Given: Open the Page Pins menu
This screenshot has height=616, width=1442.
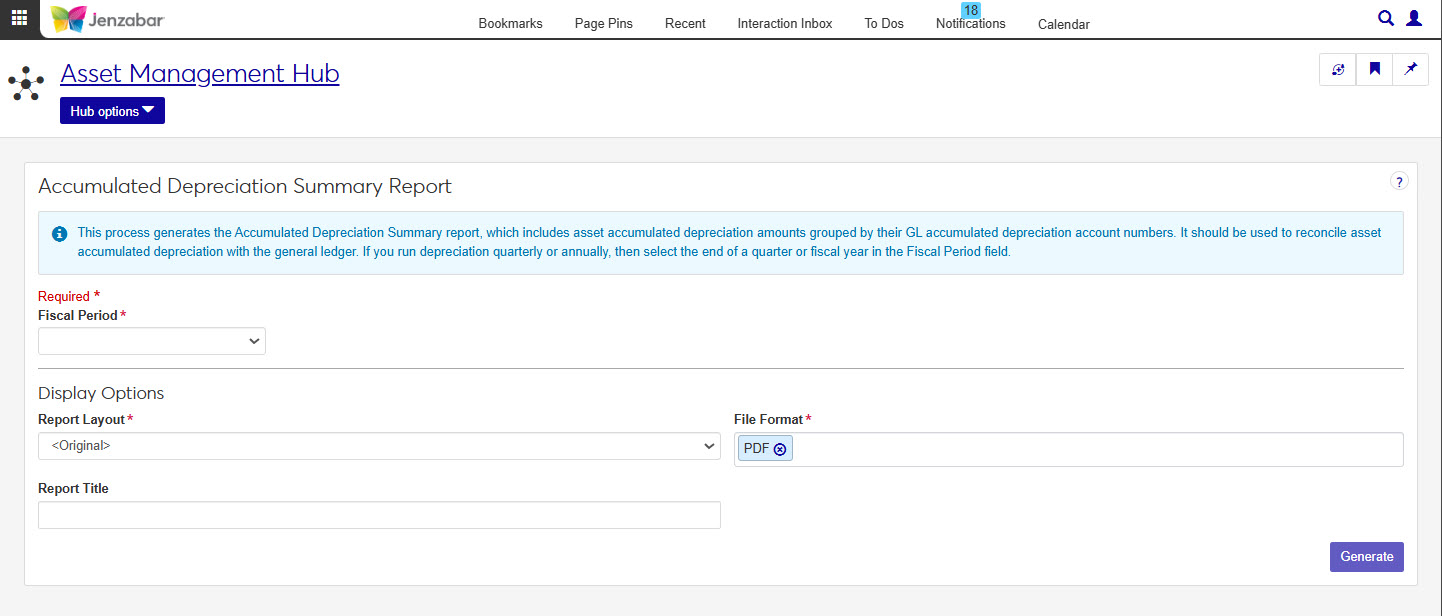Looking at the screenshot, I should tap(603, 24).
